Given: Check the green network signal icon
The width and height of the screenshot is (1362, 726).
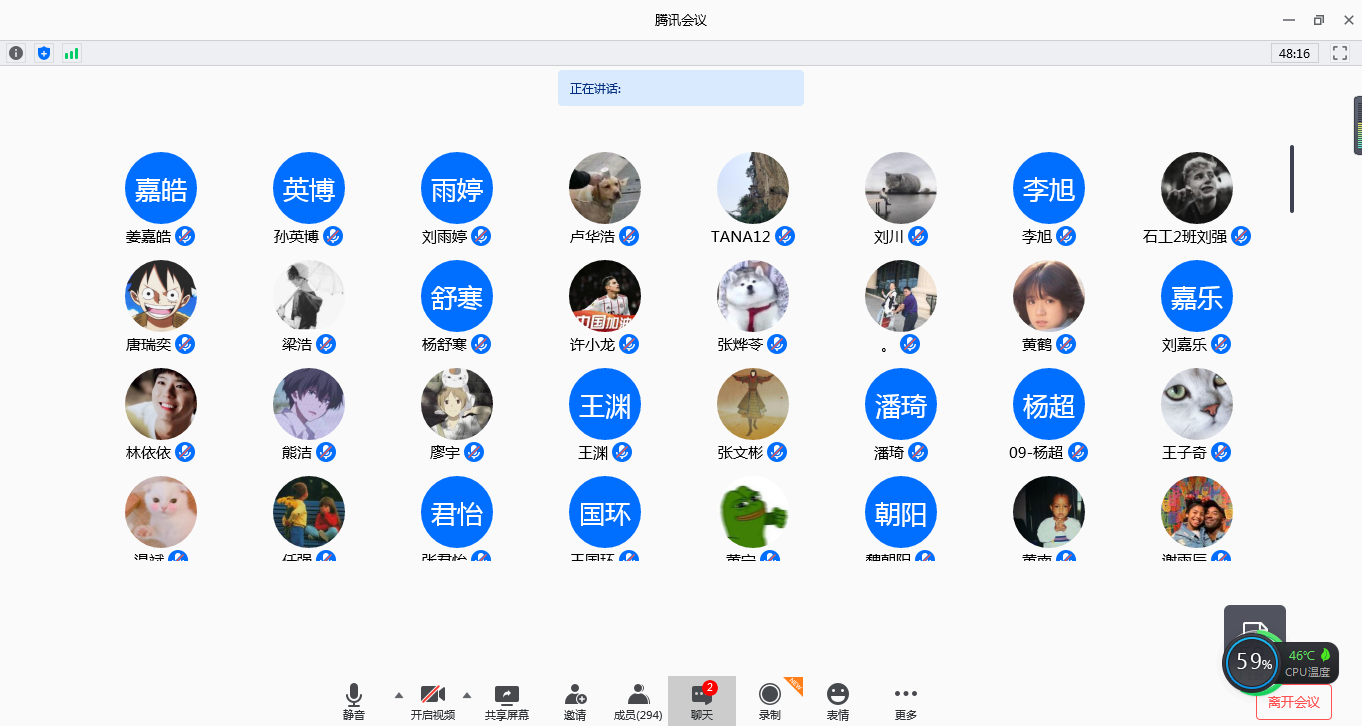Looking at the screenshot, I should pos(71,53).
